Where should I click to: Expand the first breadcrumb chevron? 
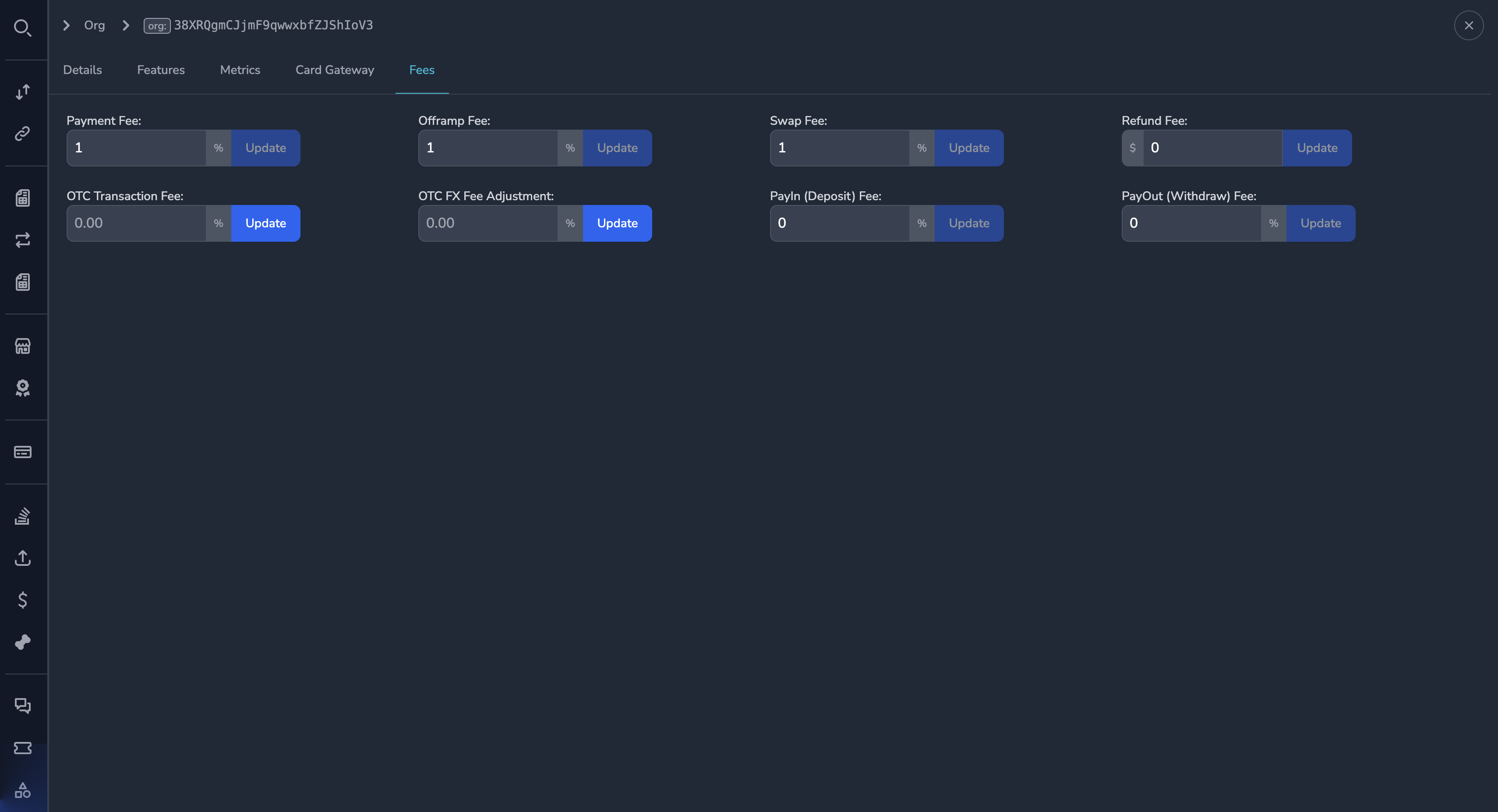pyautogui.click(x=66, y=25)
